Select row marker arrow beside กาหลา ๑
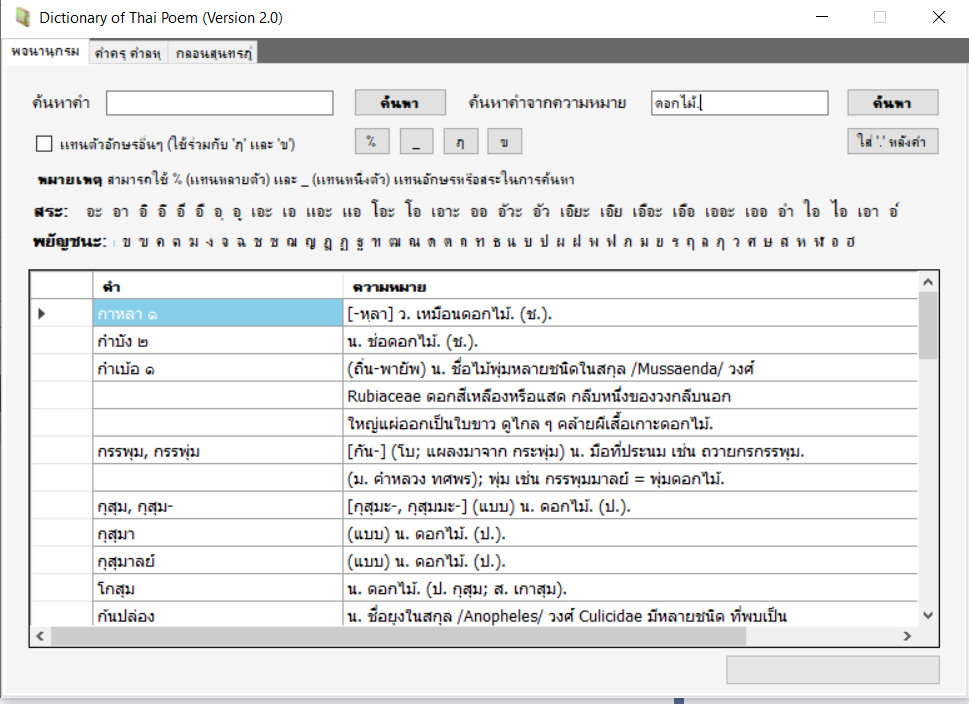The width and height of the screenshot is (969, 704). [42, 314]
